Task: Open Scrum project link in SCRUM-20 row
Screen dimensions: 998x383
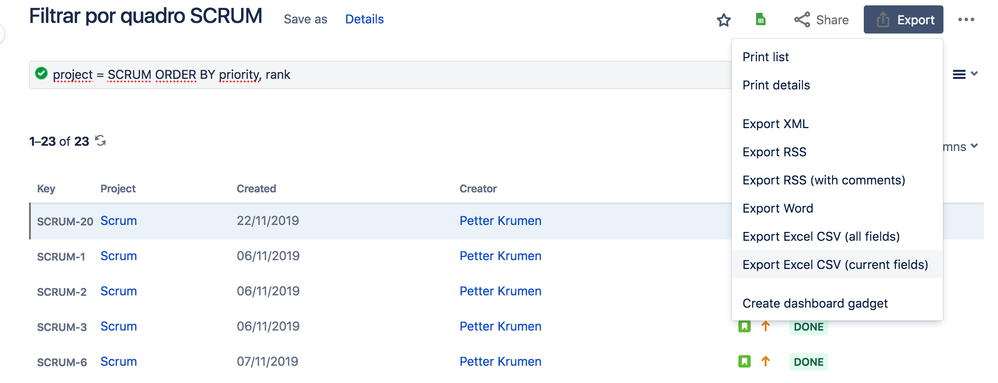Action: (118, 221)
